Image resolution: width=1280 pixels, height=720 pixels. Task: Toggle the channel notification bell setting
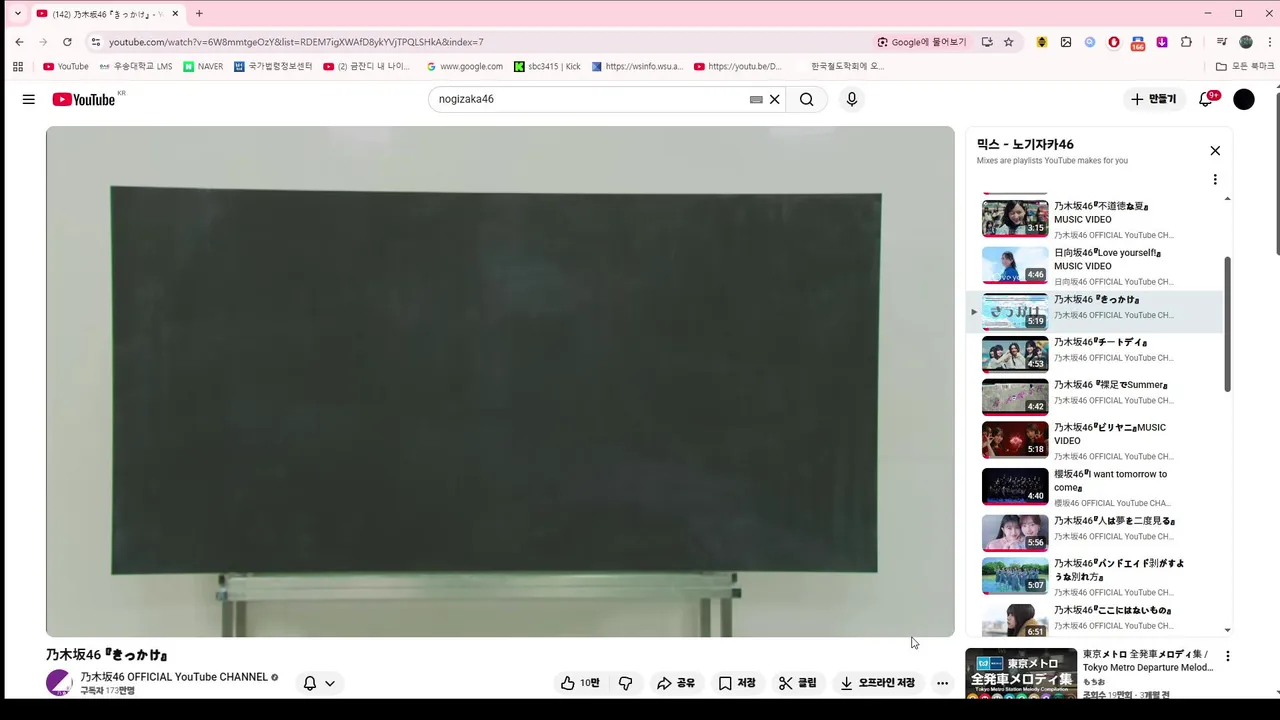(x=319, y=683)
